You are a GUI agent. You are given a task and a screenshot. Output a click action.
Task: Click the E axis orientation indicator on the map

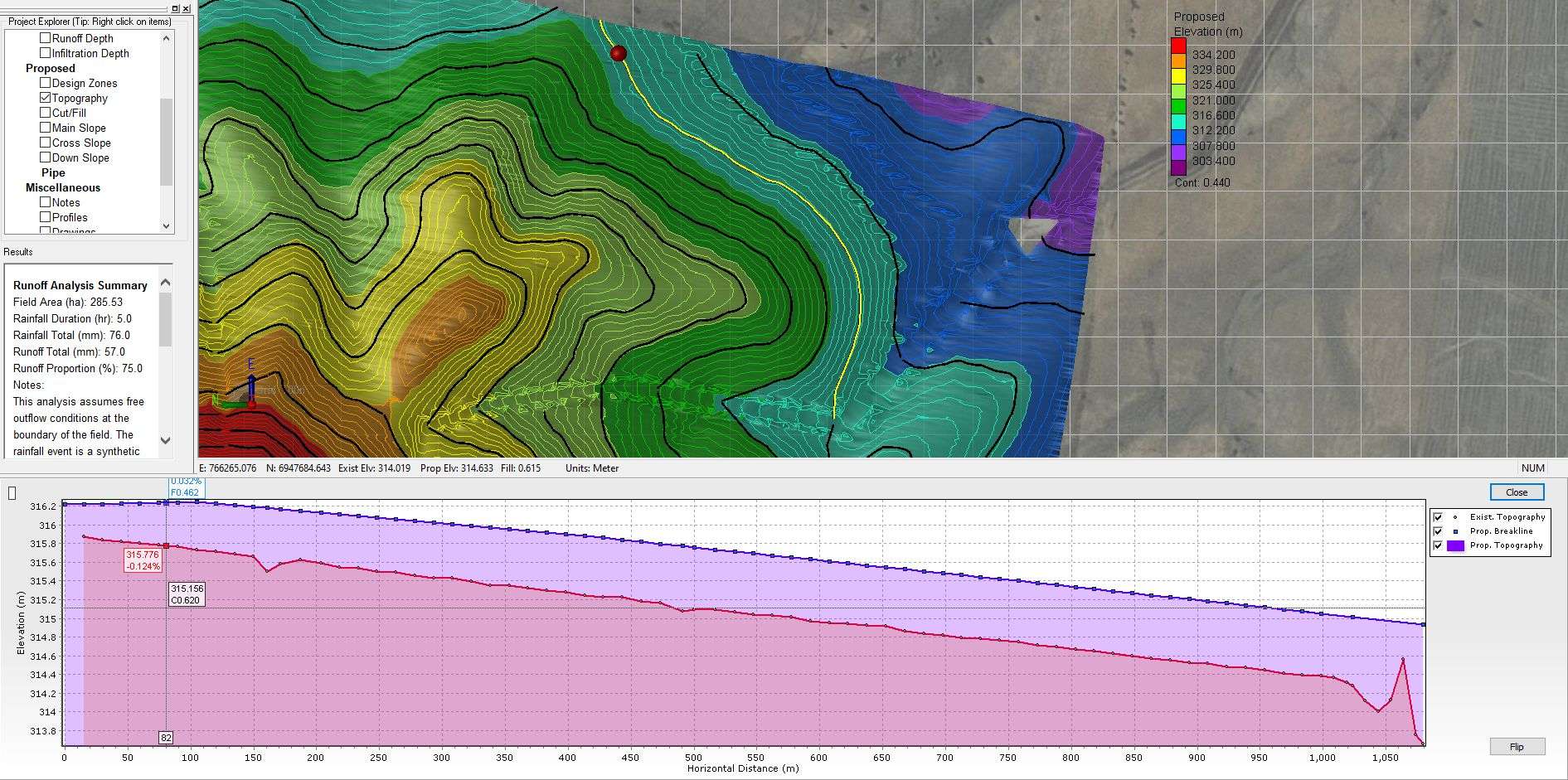(x=250, y=363)
